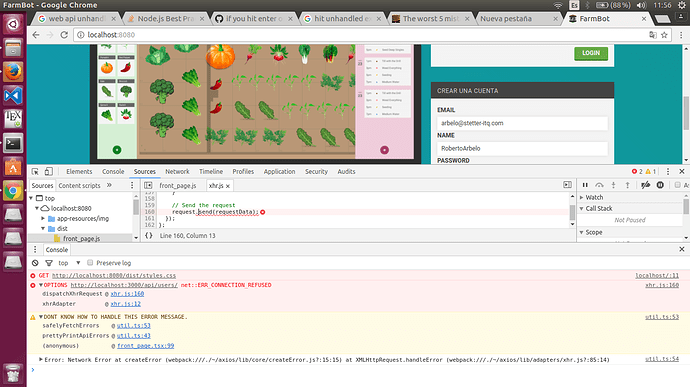Collapse the localhost:8080 tree node

pyautogui.click(x=37, y=208)
